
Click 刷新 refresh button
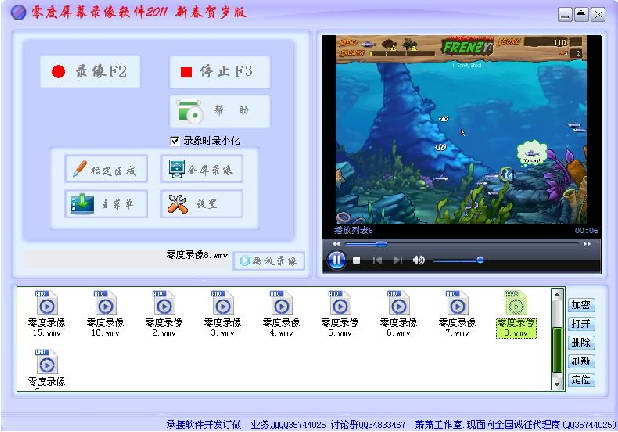pos(581,361)
